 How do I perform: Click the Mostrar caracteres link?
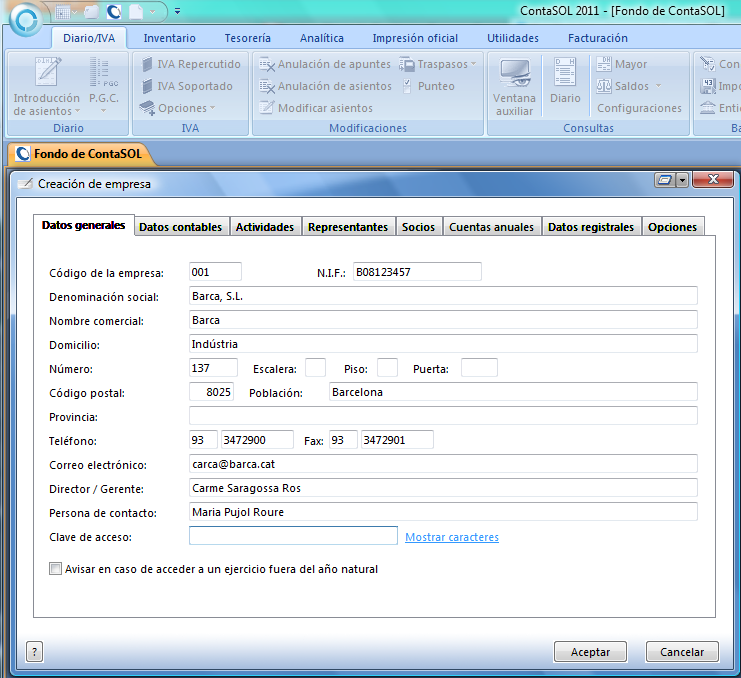pos(451,537)
